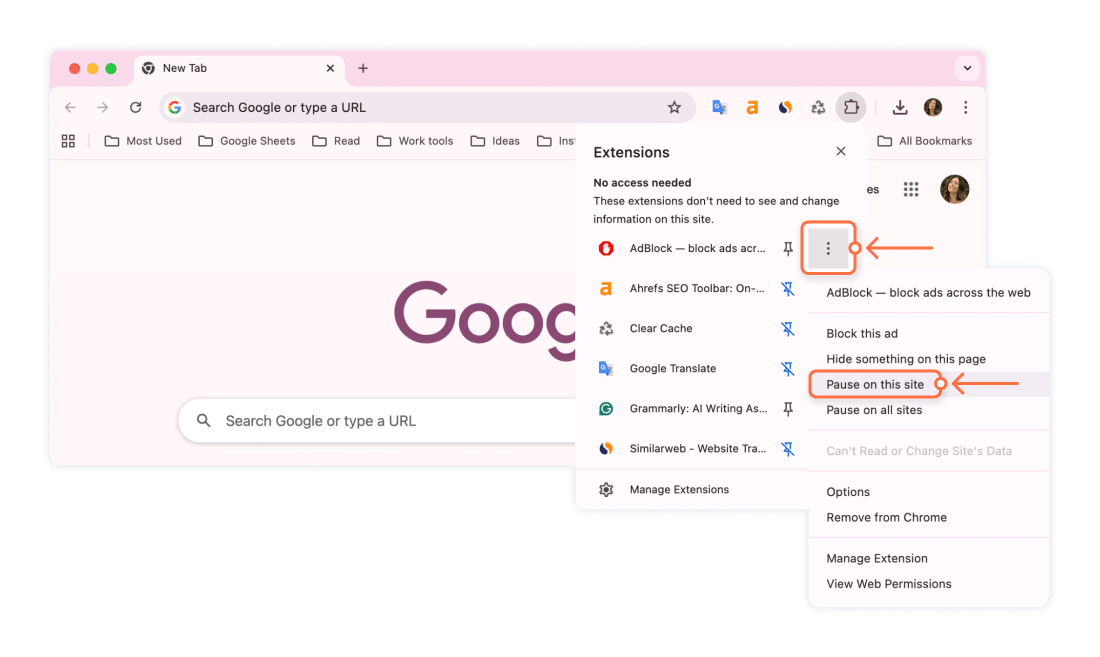Bookmark page with the star icon
This screenshot has height=657, width=1100.
(674, 107)
